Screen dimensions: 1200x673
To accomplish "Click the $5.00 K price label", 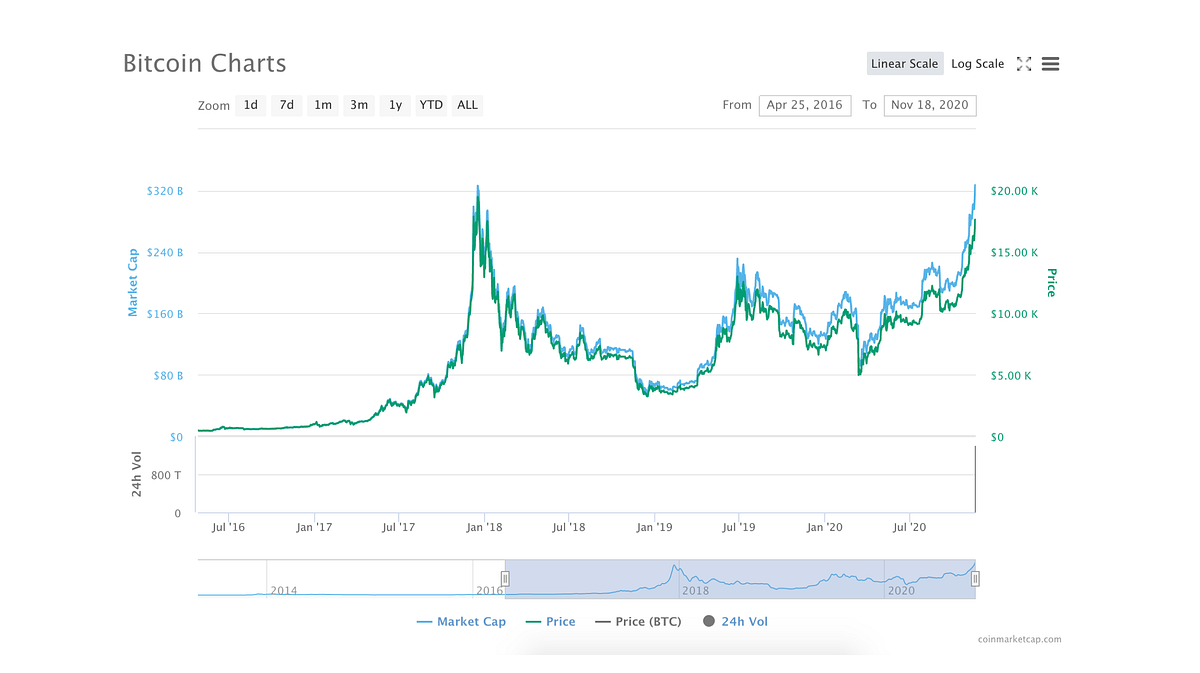I will click(x=1011, y=376).
